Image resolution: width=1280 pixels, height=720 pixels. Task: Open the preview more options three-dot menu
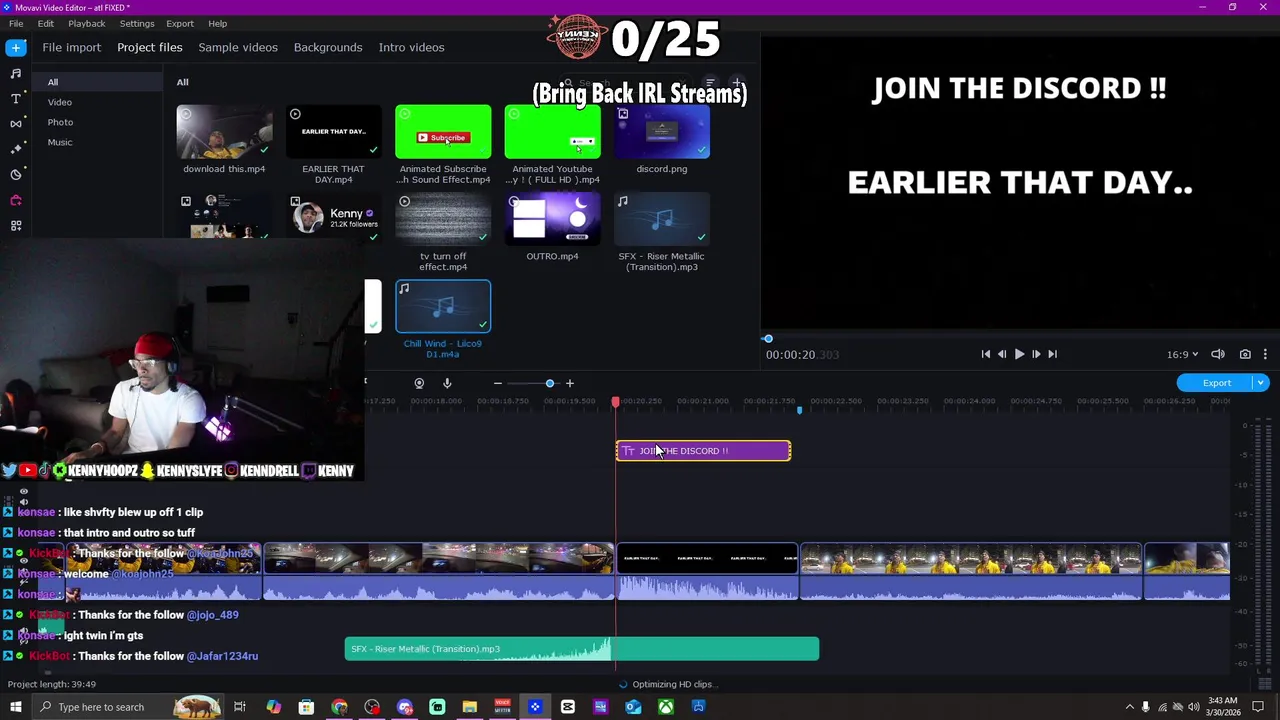point(1265,354)
